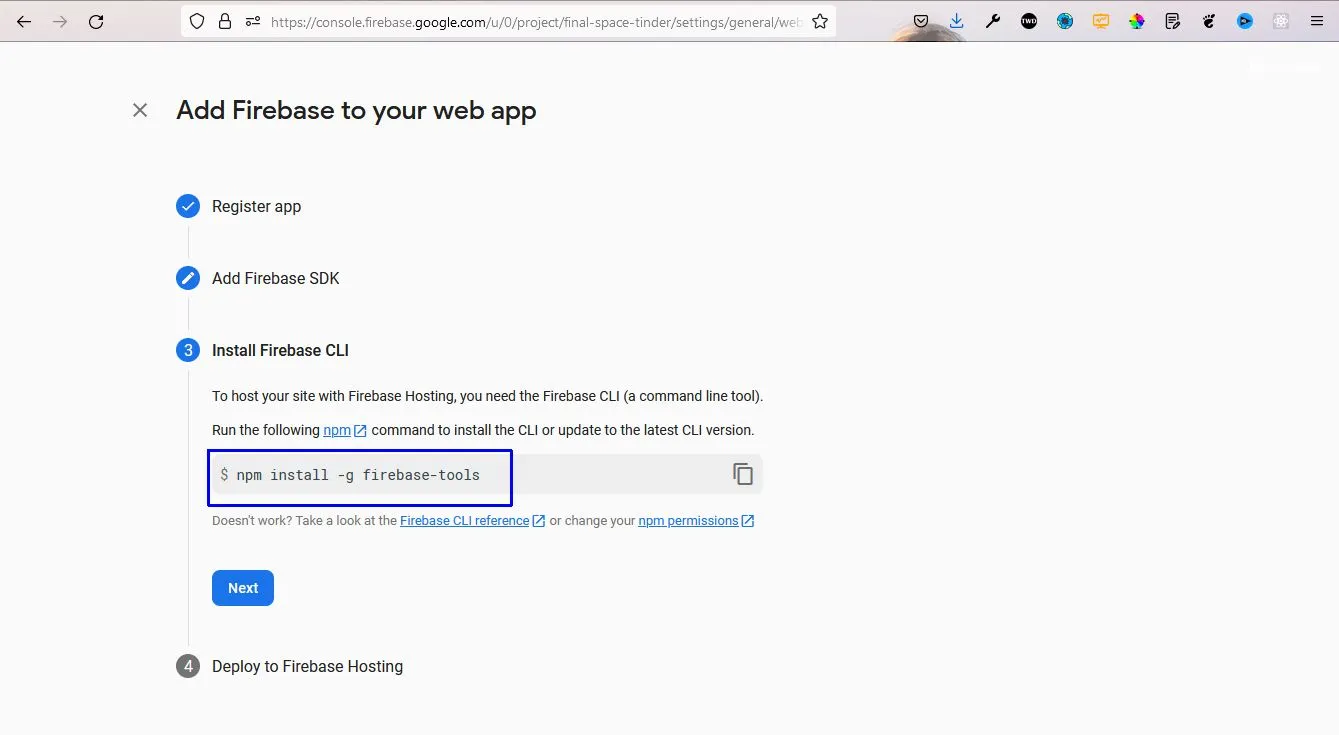1339x735 pixels.
Task: Reload the Firebase console page
Action: [96, 21]
